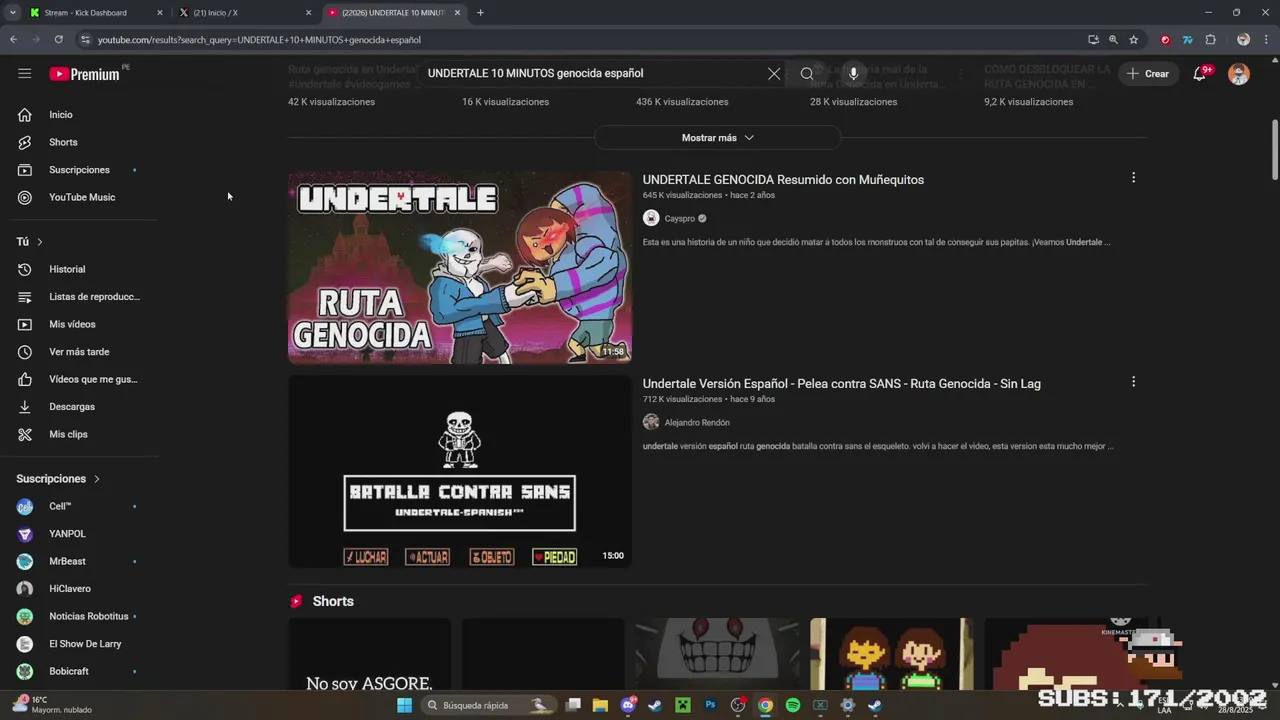The height and width of the screenshot is (720, 1280).
Task: Open the YouTube hamburger guide menu
Action: click(x=25, y=73)
